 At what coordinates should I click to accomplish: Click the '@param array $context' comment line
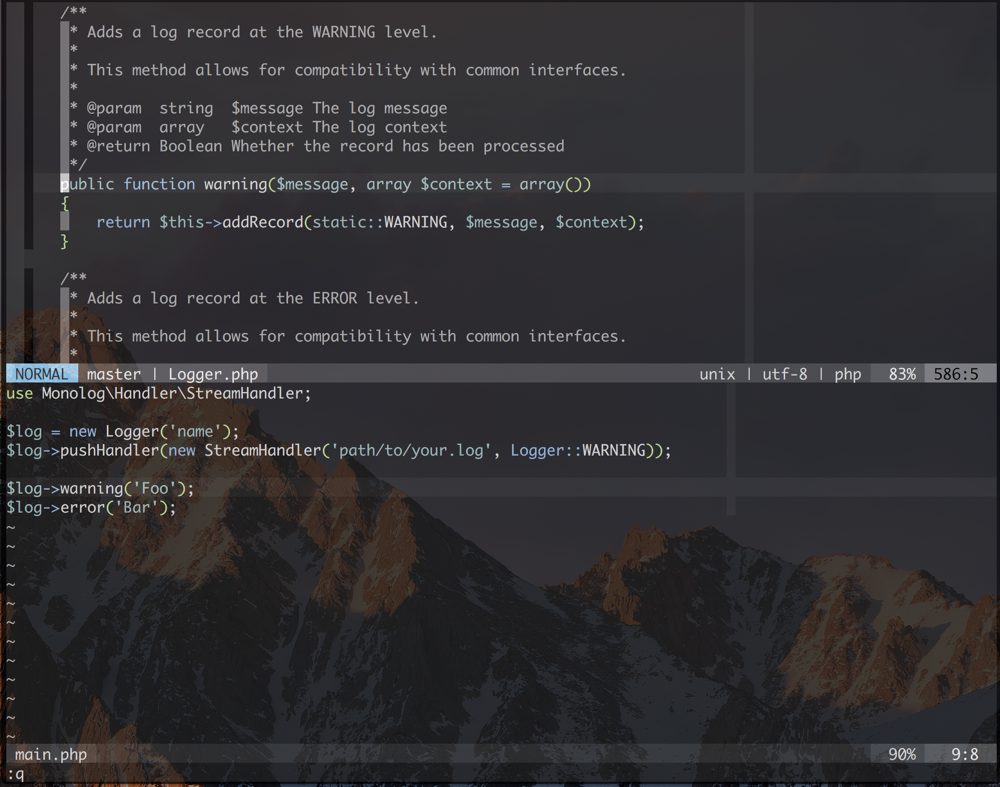pos(258,127)
